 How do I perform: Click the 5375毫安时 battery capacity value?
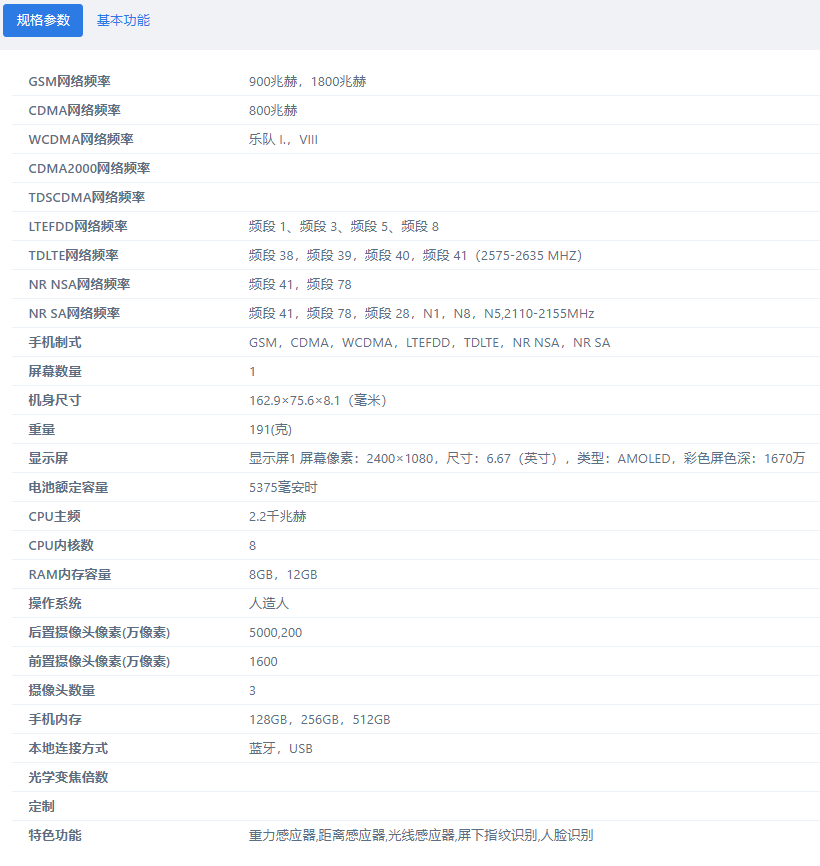tap(283, 488)
